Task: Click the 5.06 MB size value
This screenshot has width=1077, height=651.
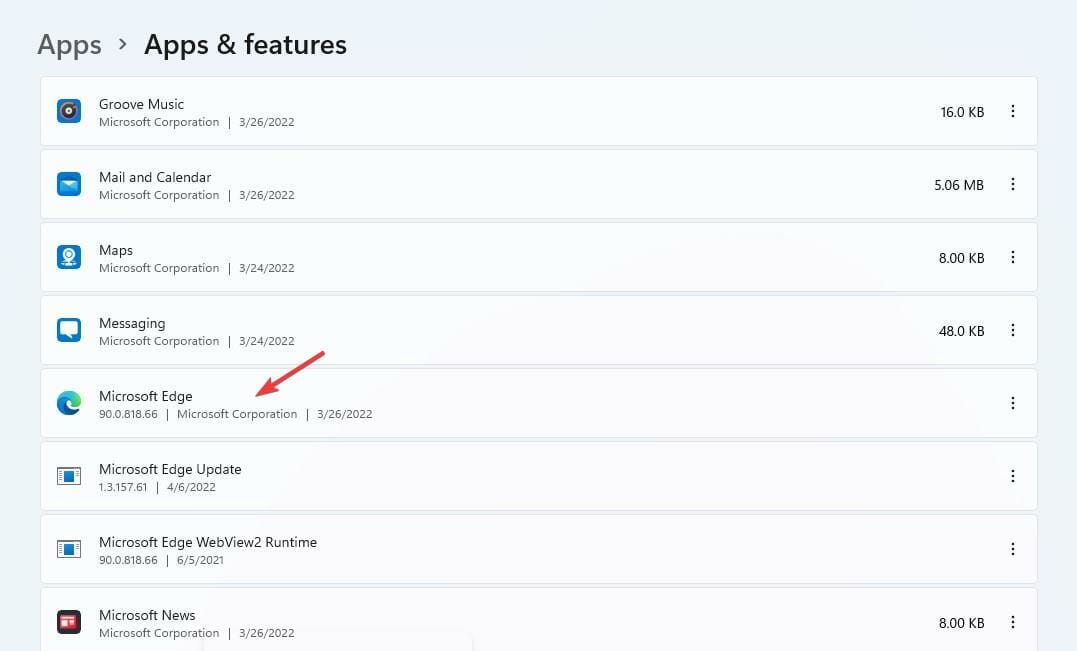Action: 959,185
